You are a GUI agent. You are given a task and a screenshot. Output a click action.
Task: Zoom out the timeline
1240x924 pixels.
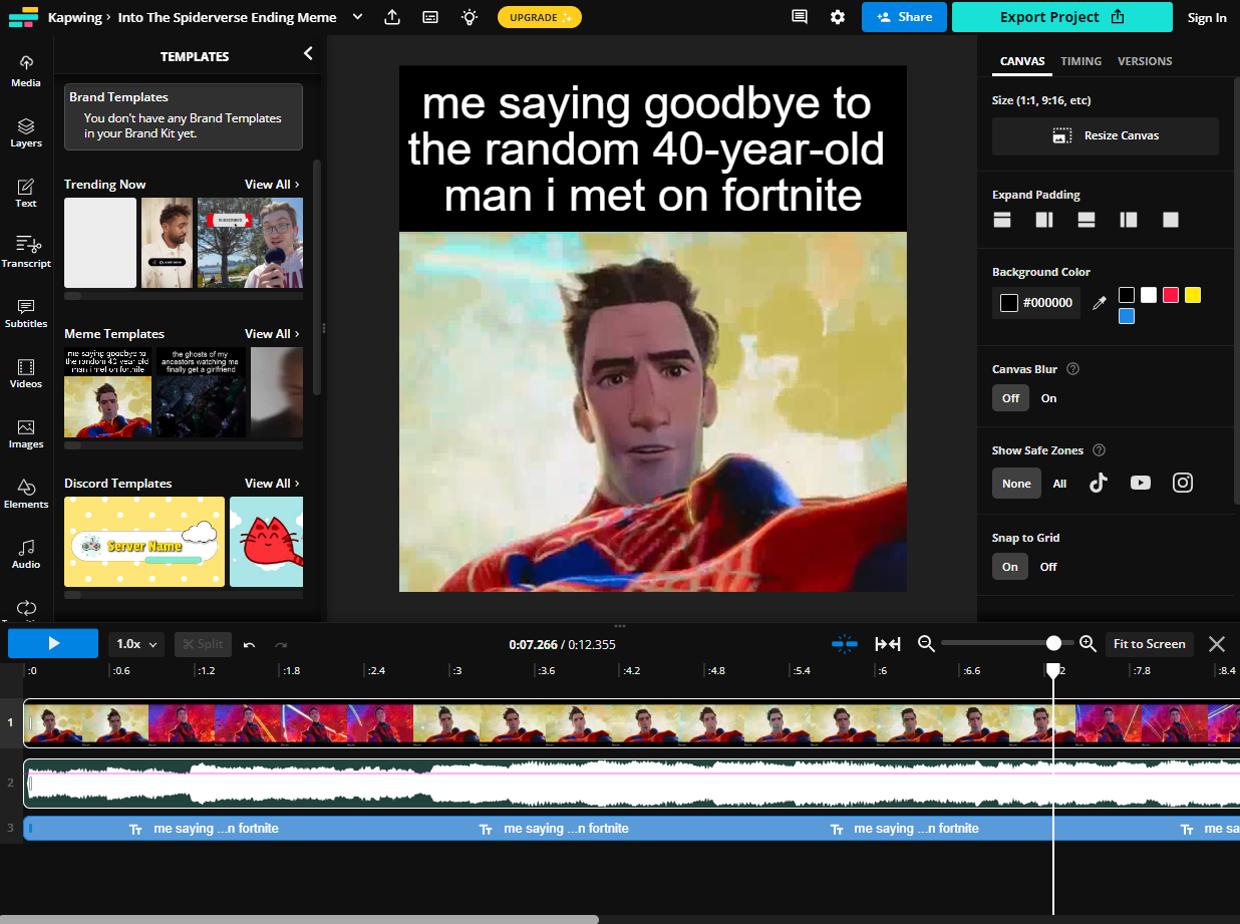point(926,644)
